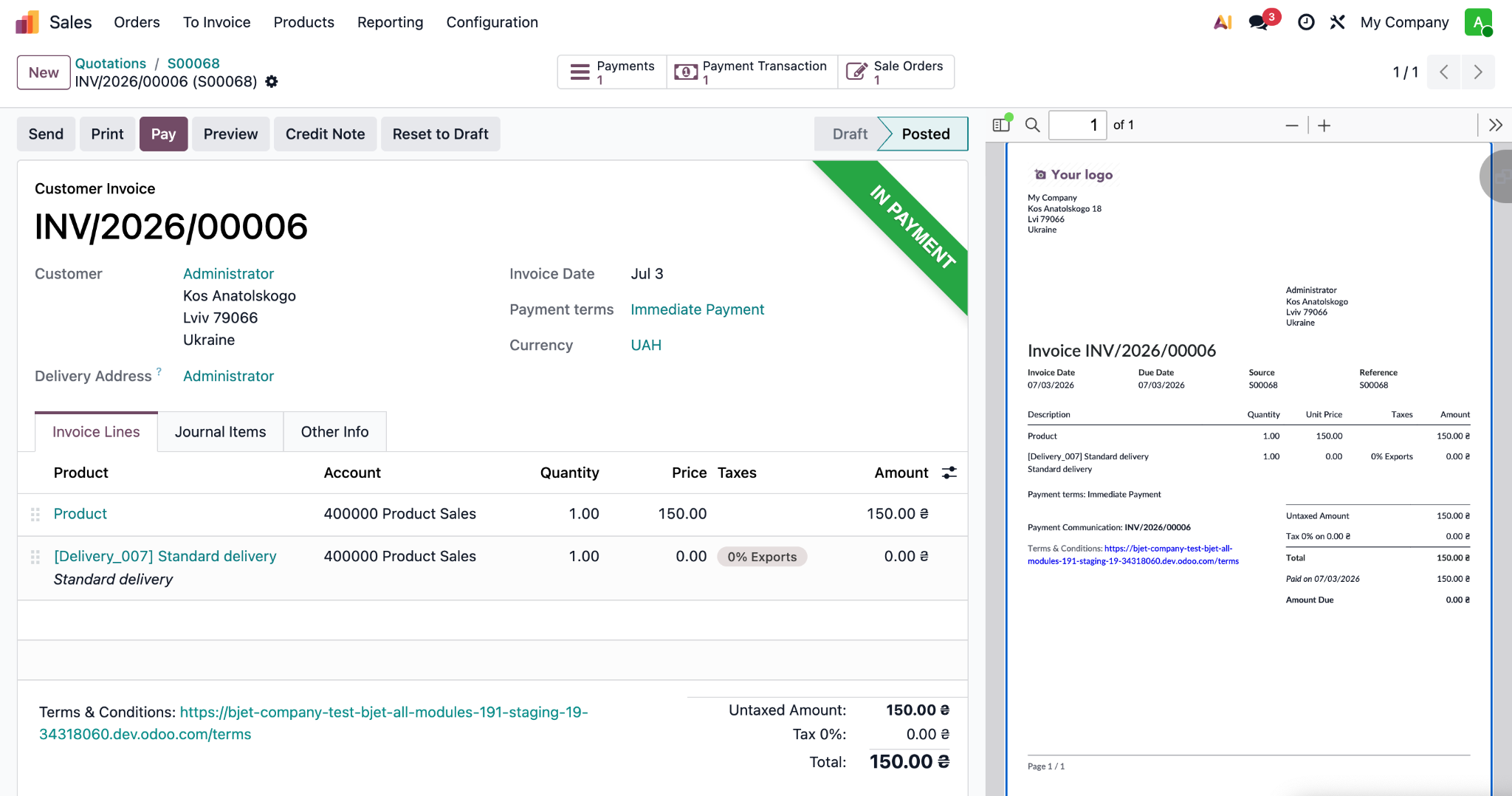
Task: Open the Administrator customer link
Action: coord(228,274)
